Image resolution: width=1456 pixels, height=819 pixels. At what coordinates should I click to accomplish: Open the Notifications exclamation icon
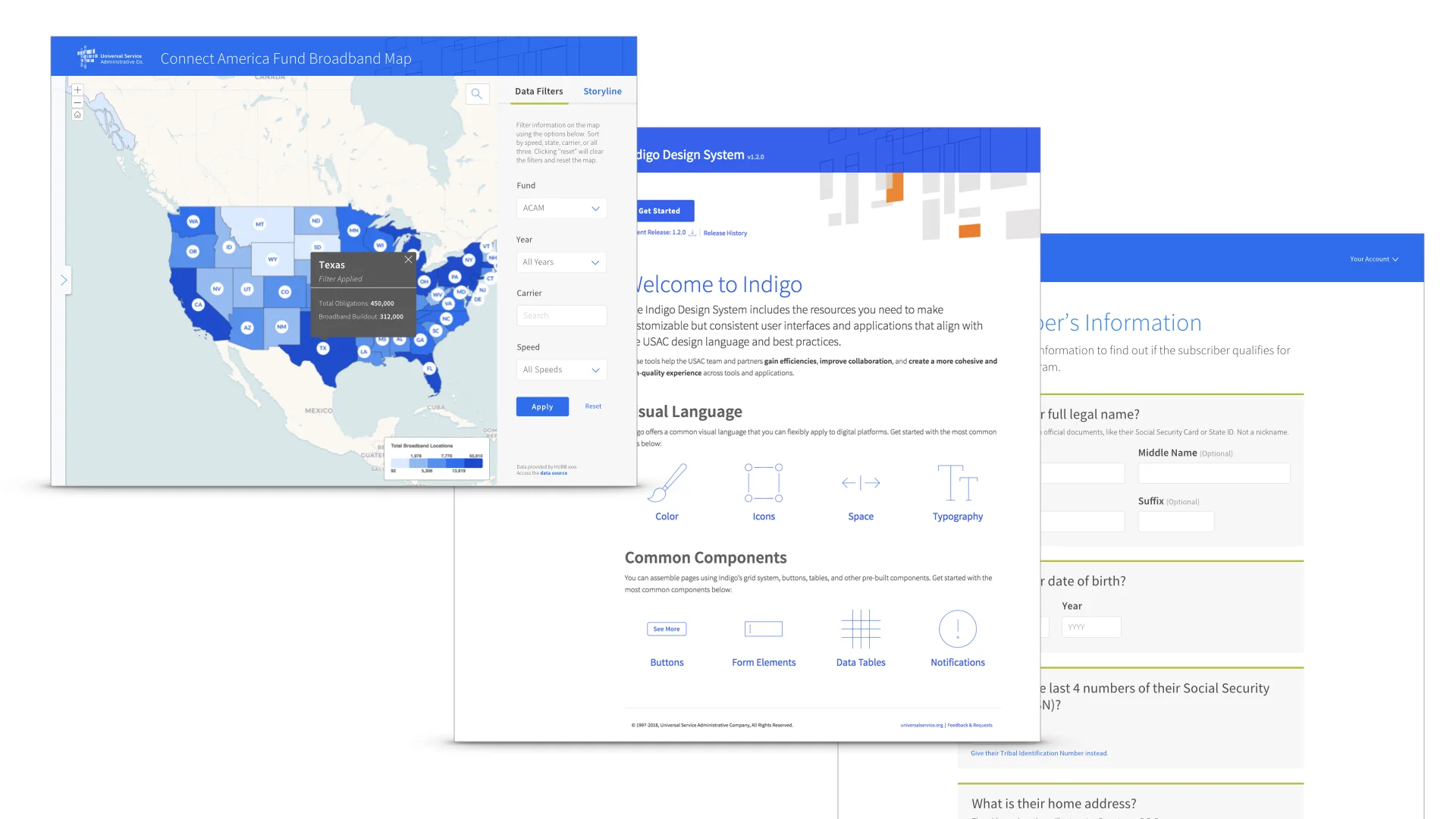957,629
